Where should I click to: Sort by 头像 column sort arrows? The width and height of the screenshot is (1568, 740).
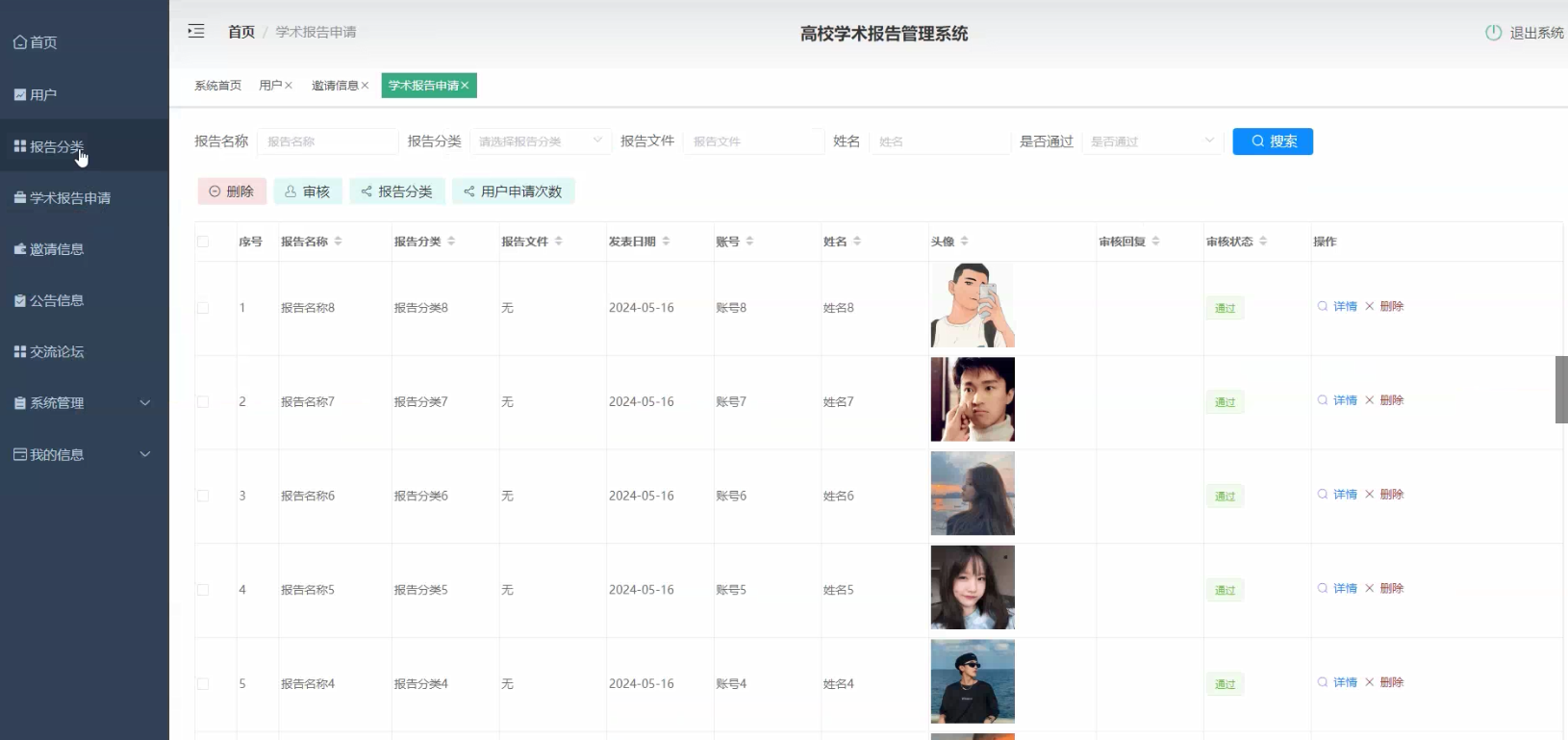click(964, 242)
